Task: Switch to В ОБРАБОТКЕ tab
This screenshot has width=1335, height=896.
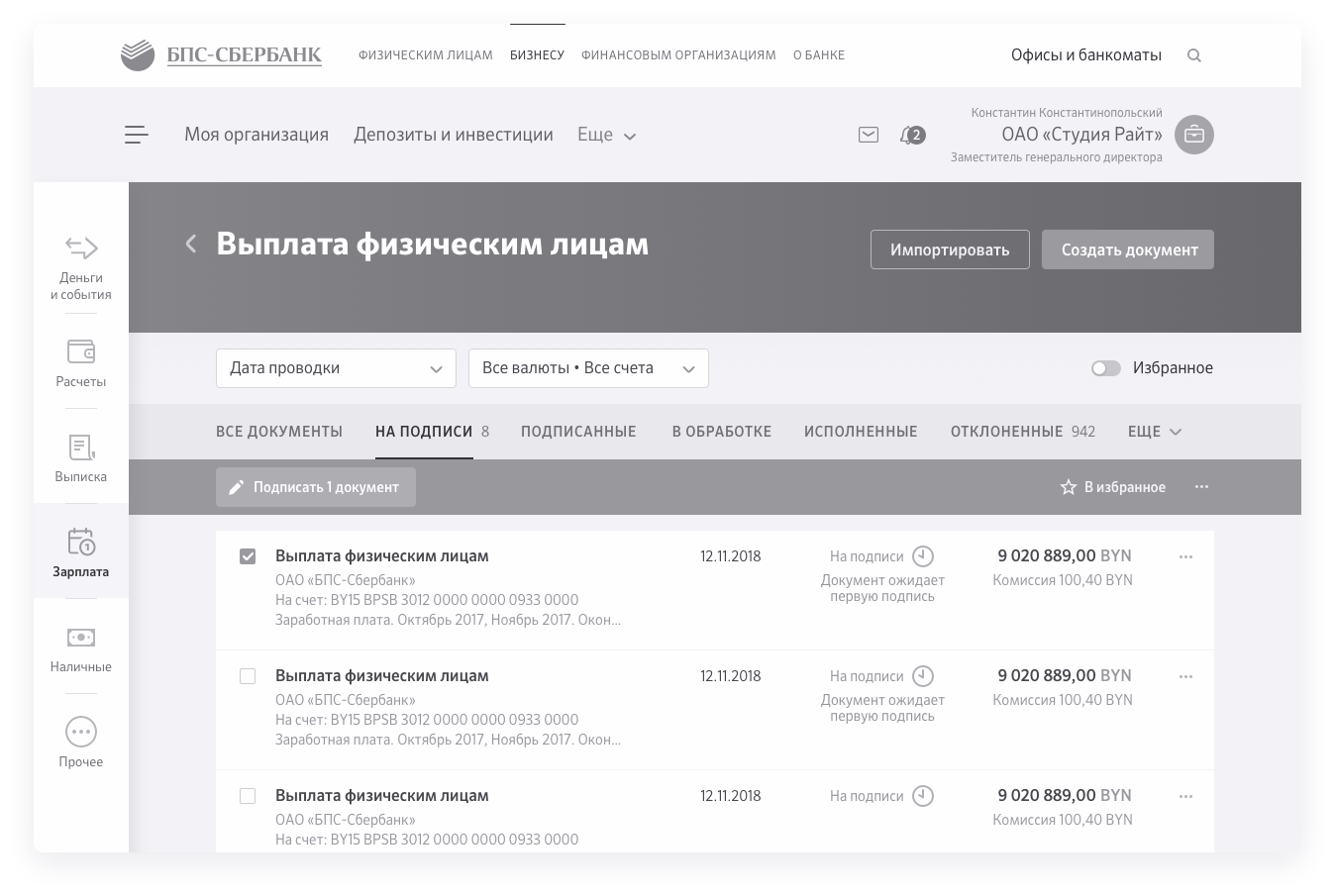Action: point(721,432)
